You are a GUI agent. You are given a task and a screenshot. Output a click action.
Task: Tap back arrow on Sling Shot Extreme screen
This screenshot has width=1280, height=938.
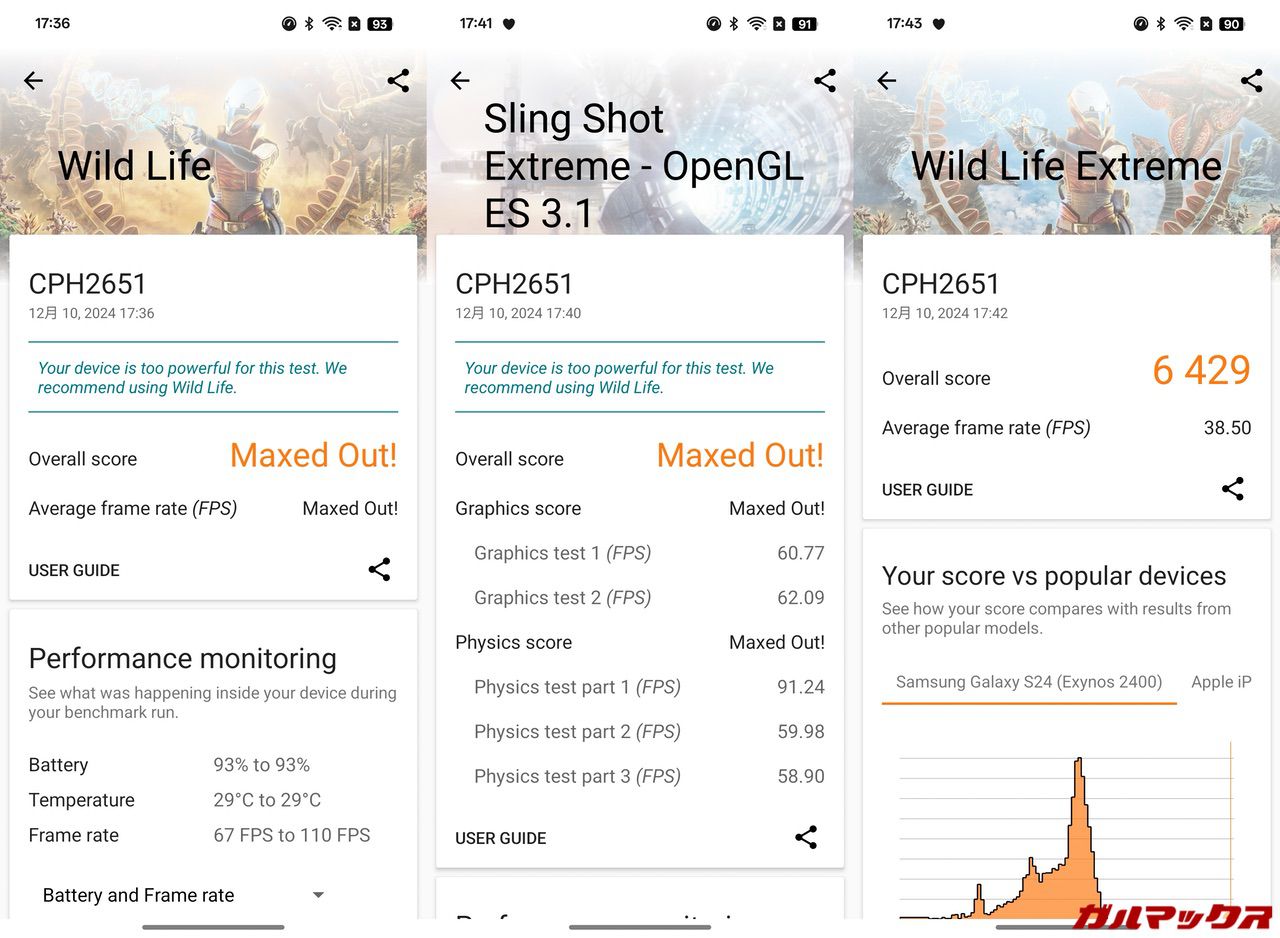pos(460,81)
